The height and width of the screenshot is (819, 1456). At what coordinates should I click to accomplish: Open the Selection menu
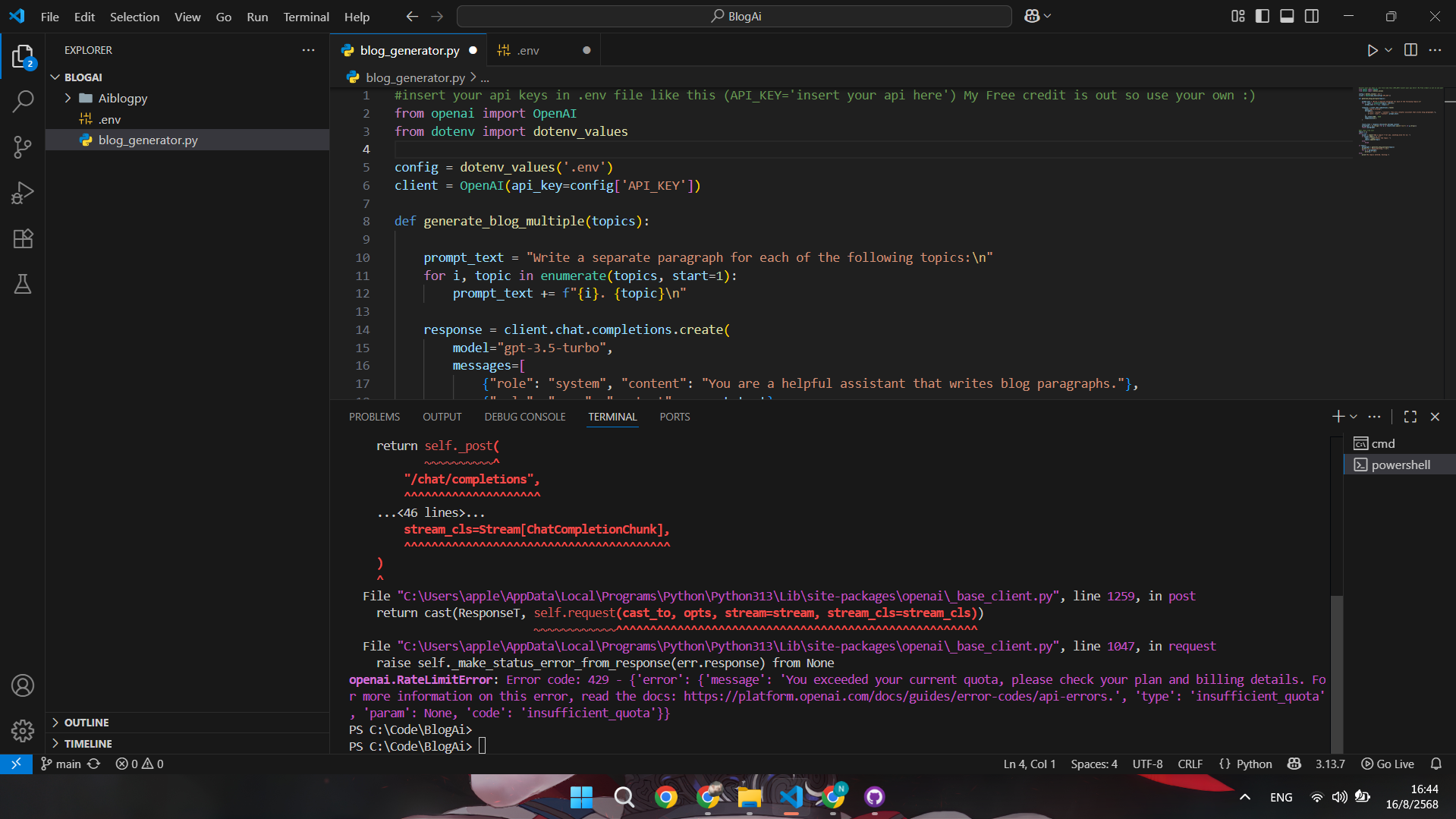[134, 16]
